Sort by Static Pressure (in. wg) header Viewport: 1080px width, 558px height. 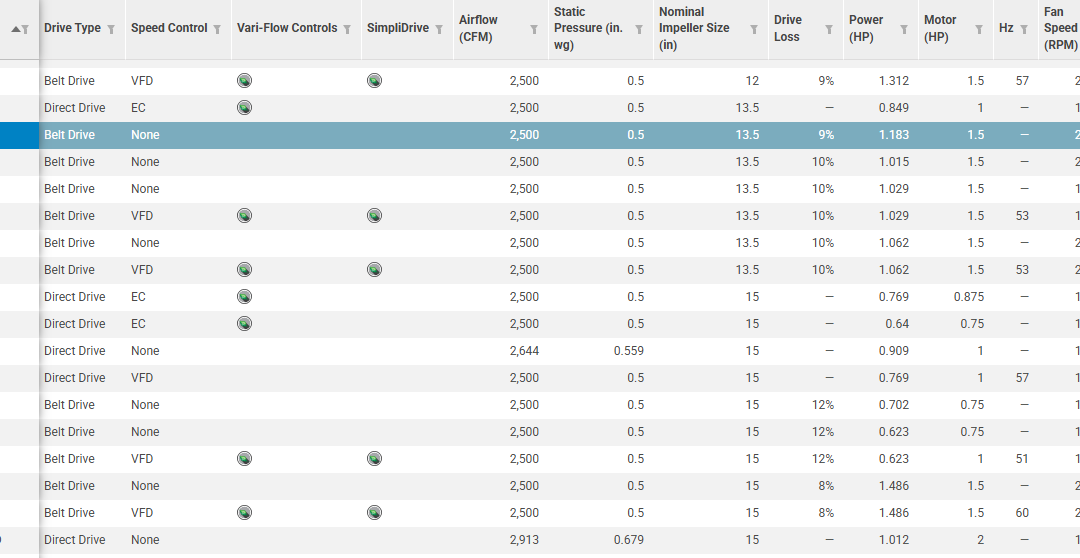pyautogui.click(x=588, y=28)
